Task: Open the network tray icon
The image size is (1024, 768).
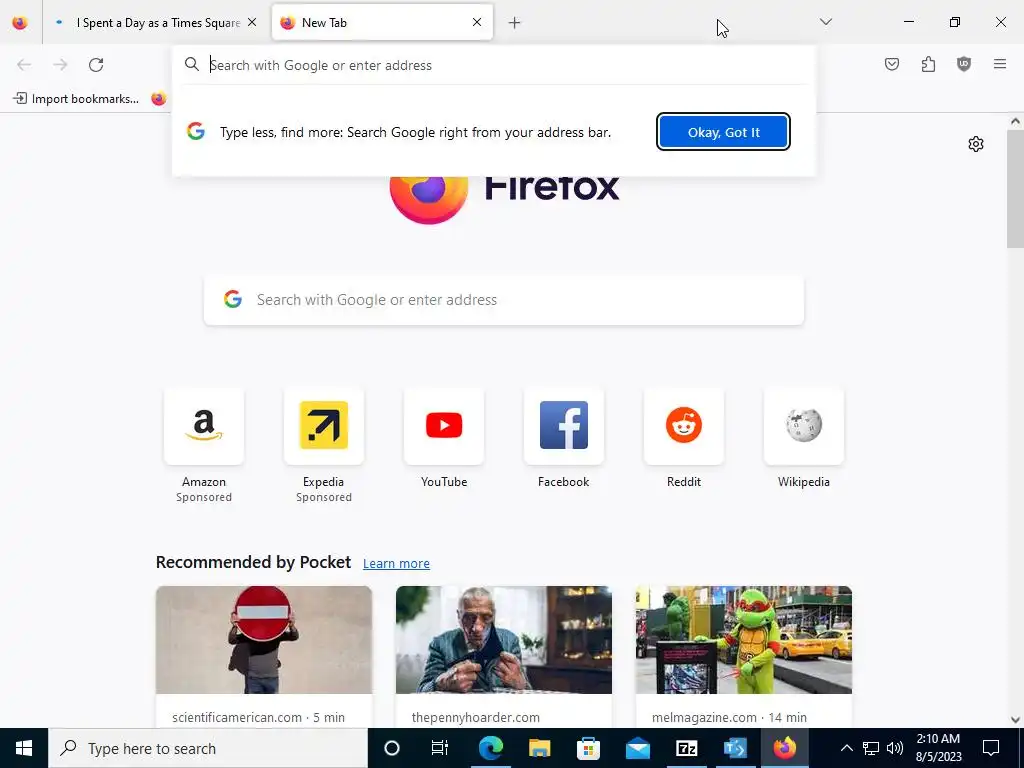Action: tap(871, 748)
